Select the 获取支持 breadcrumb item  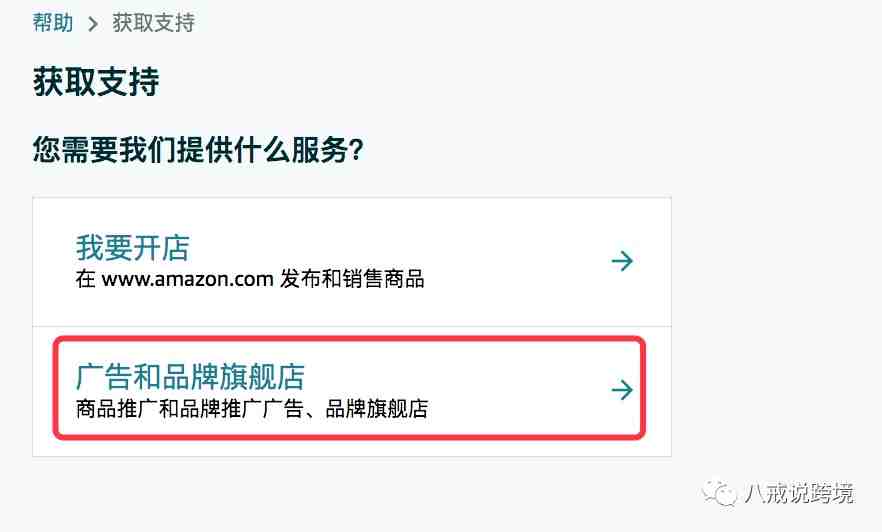tap(154, 23)
